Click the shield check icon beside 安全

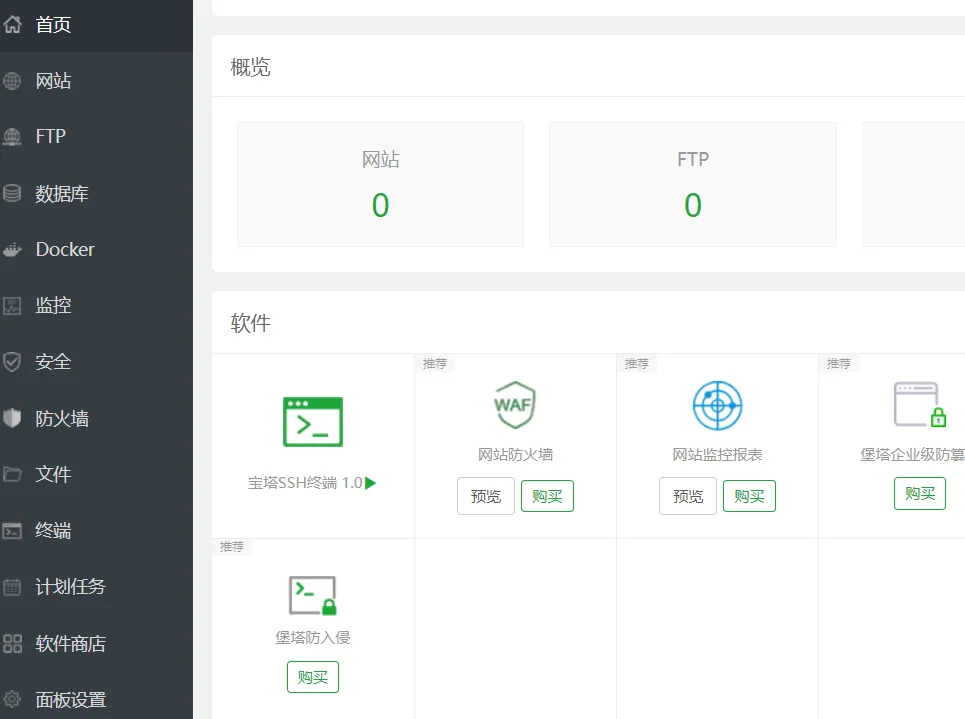click(12, 362)
